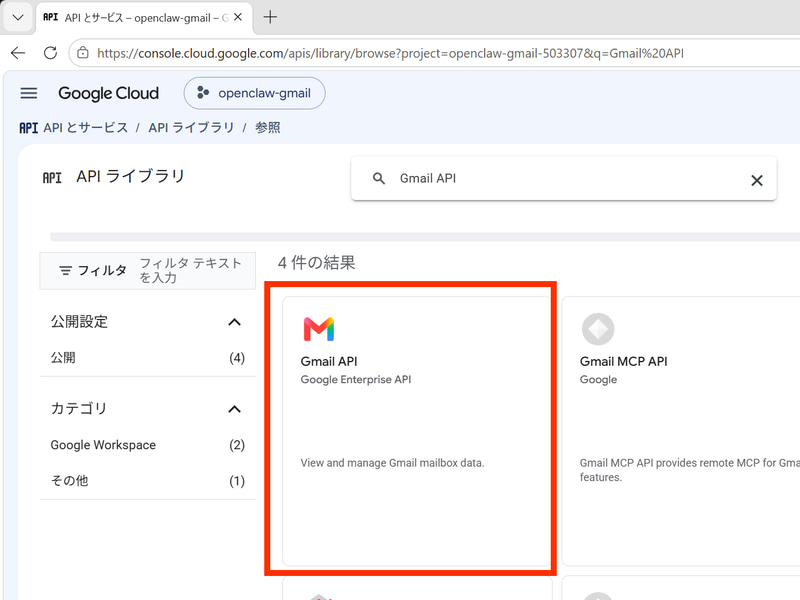Viewport: 800px width, 600px height.
Task: Open the hamburger navigation menu
Action: (x=29, y=93)
